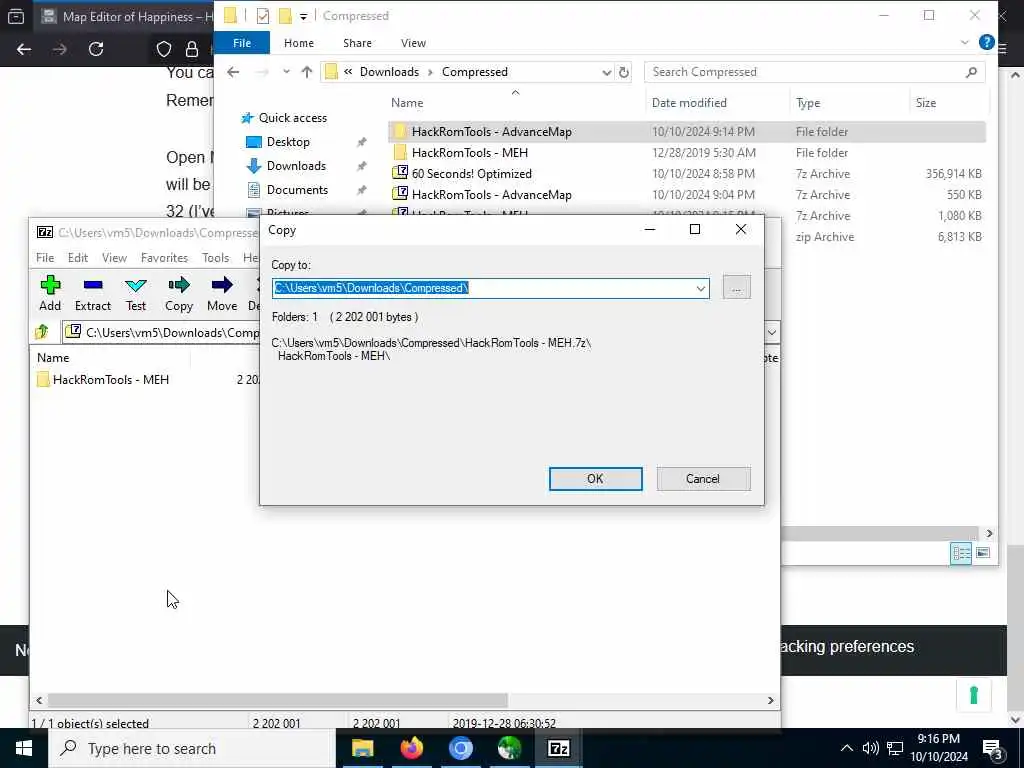Select 60 Seconds! Optimized archive
1024x768 pixels.
[x=472, y=174]
